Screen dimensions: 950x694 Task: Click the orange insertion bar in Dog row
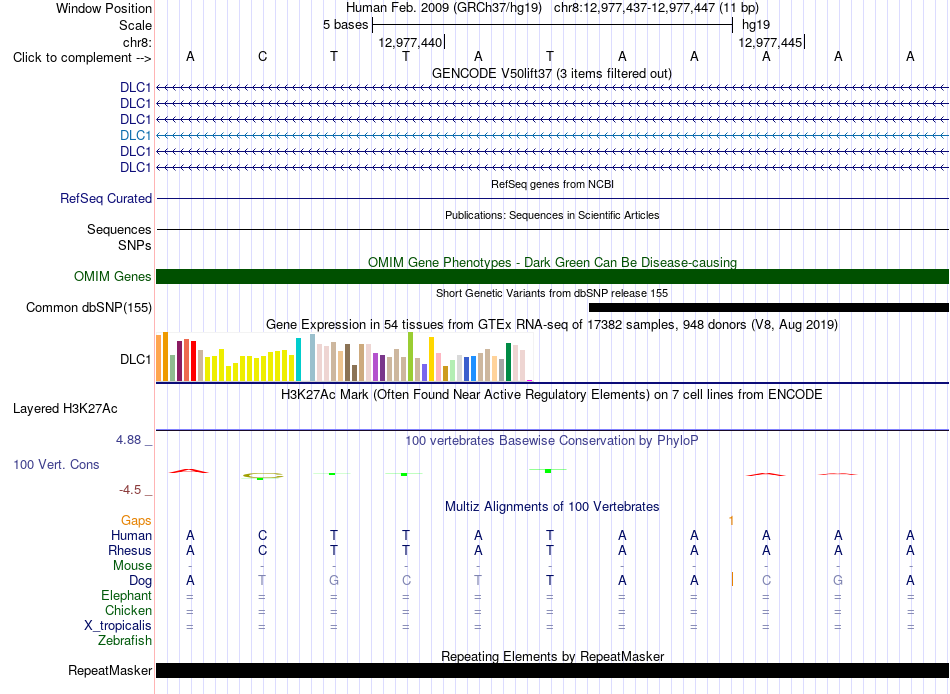732,579
